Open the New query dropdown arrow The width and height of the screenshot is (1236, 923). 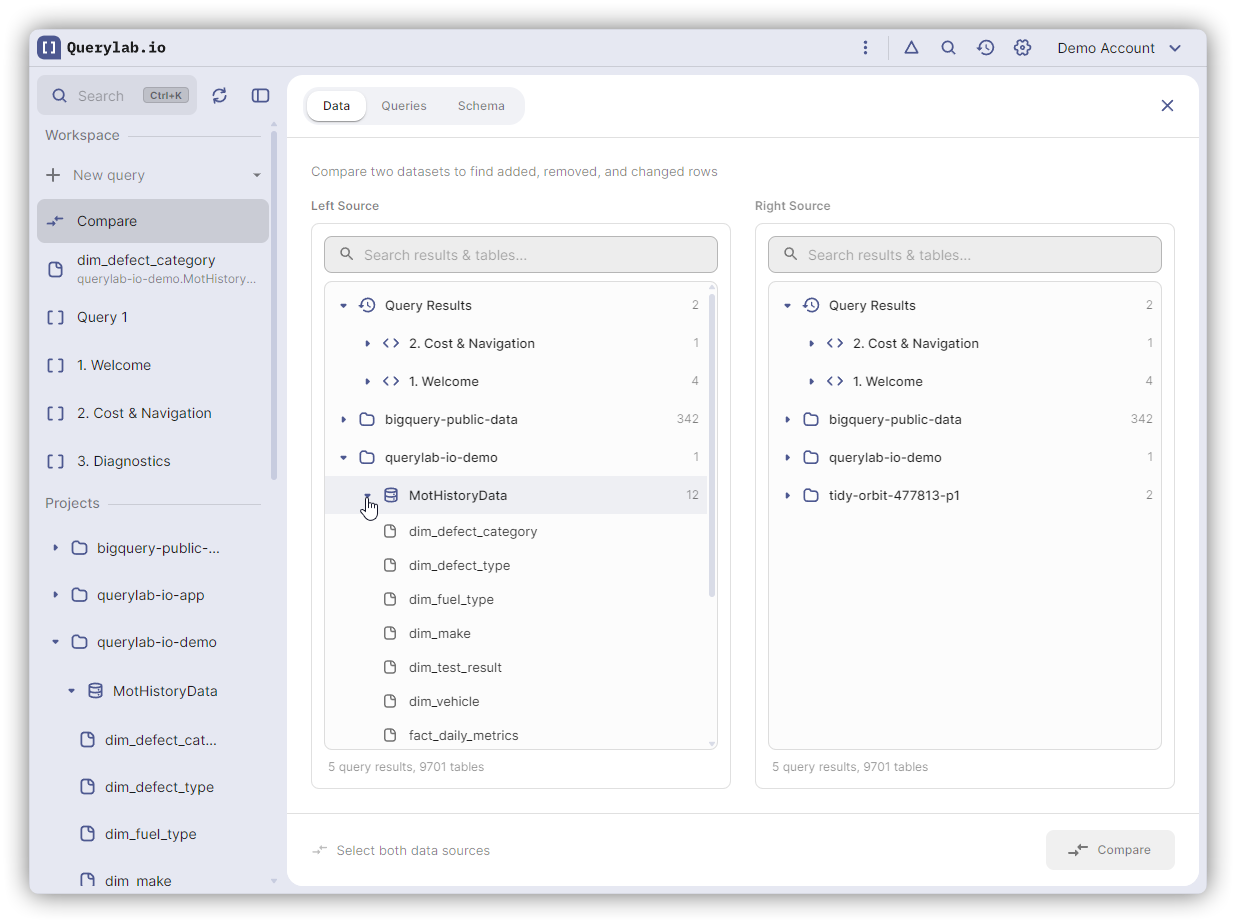coord(257,175)
